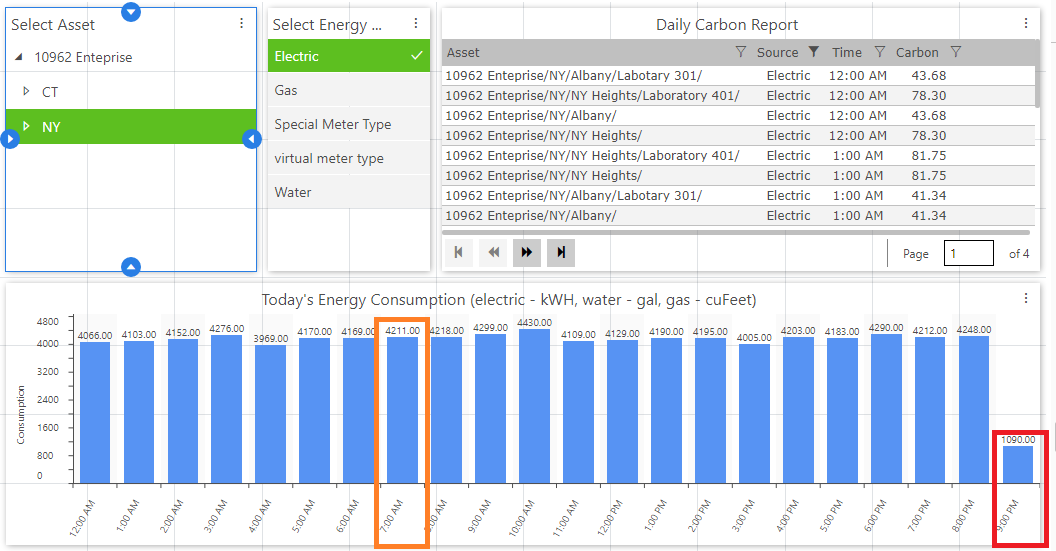Filter the Asset column

(740, 52)
